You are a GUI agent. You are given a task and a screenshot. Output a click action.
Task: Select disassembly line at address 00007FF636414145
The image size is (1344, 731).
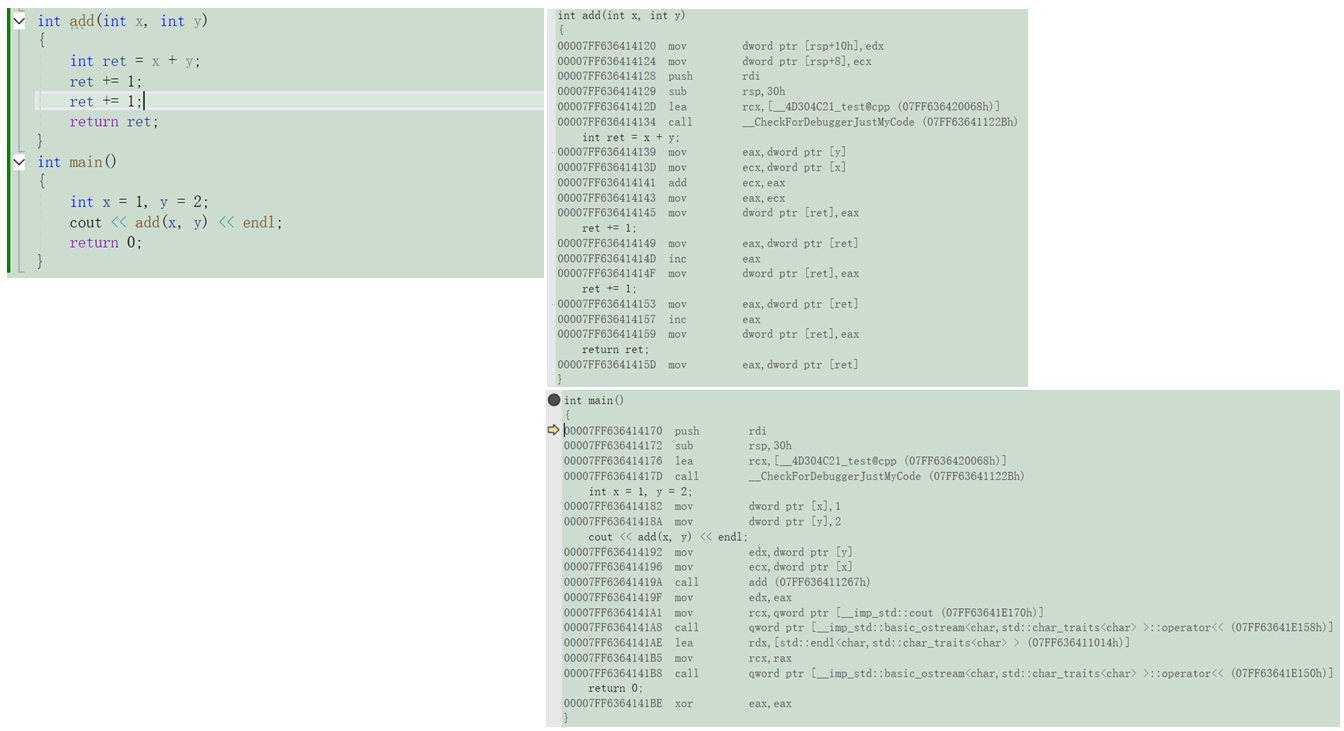[708, 213]
